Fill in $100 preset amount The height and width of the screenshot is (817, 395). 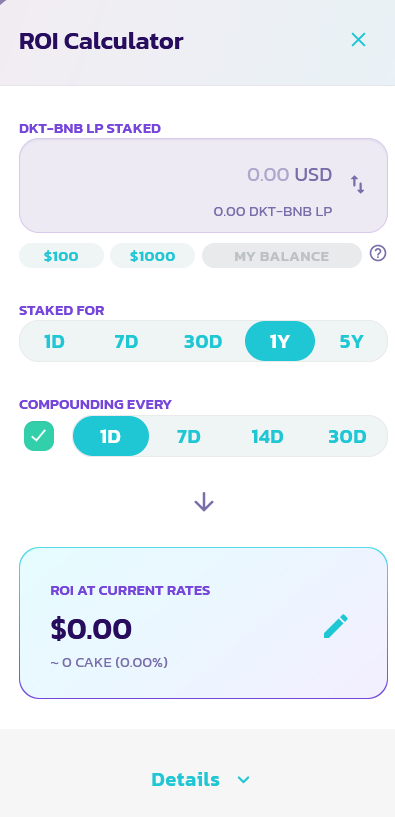tap(61, 256)
